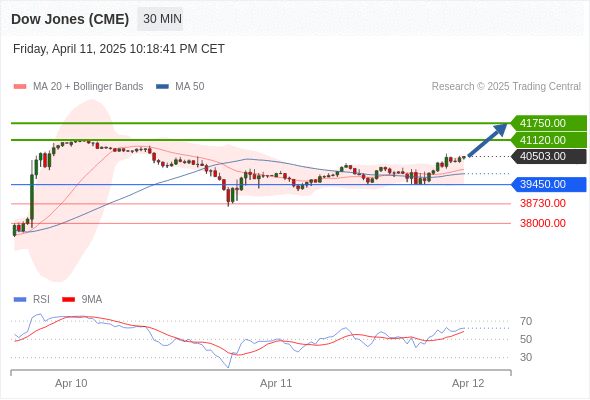Click the MA 20 + Bollinger Bands legend text
This screenshot has width=590, height=400.
[x=88, y=87]
